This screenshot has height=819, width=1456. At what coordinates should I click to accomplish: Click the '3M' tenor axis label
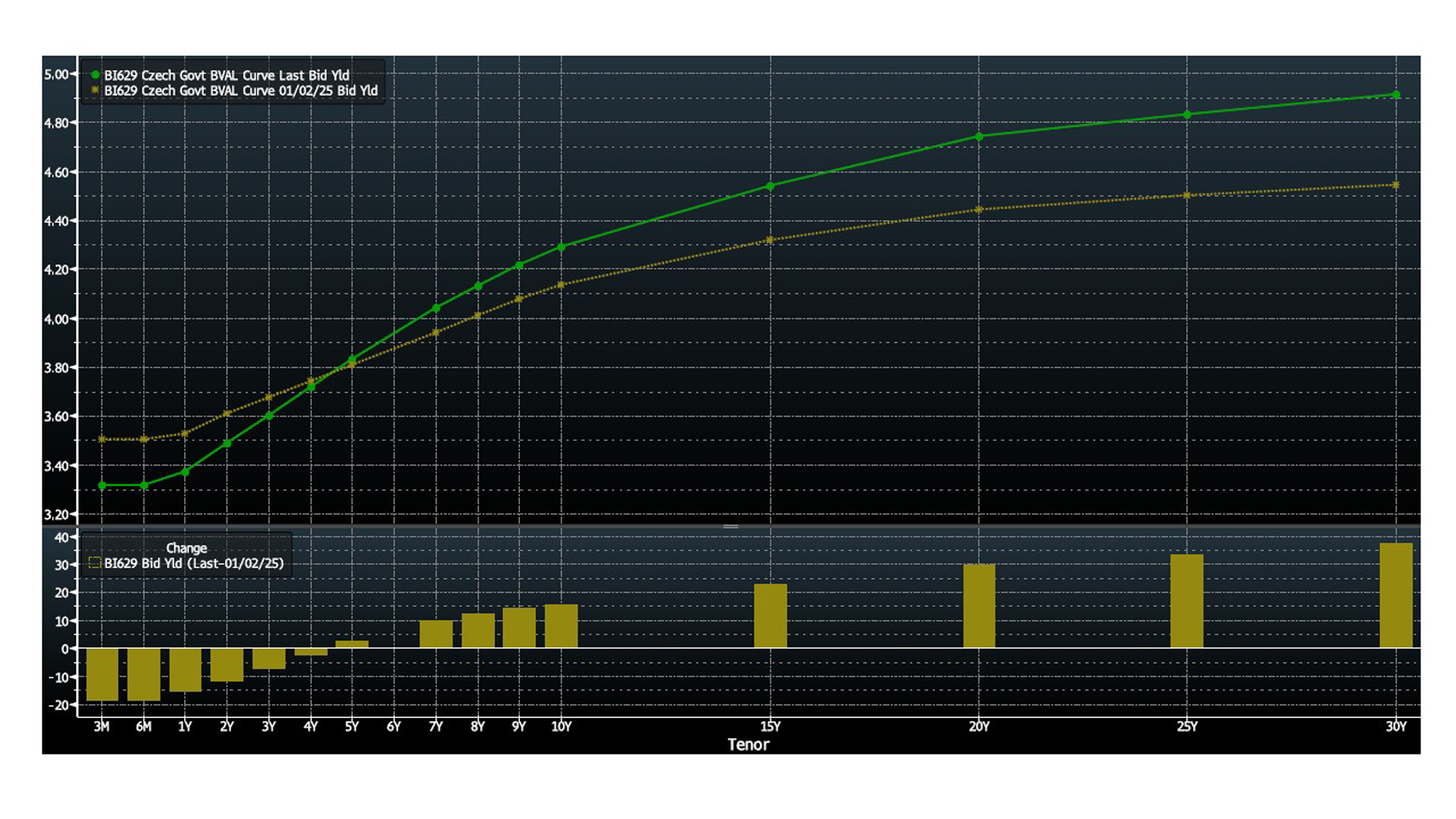(x=102, y=727)
